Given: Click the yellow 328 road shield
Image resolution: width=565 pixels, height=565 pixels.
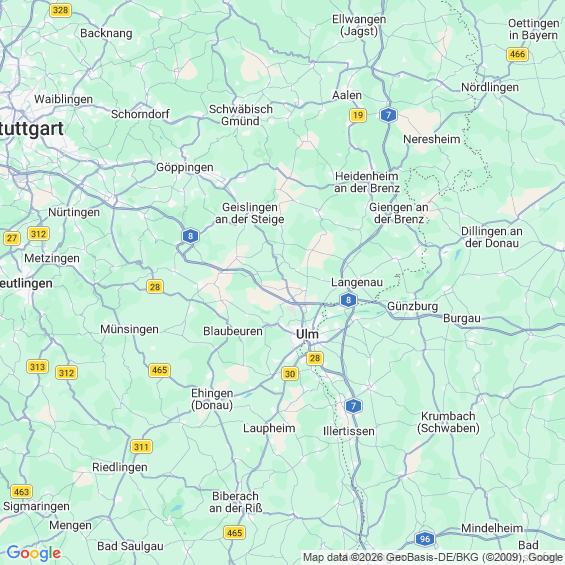Looking at the screenshot, I should point(60,10).
